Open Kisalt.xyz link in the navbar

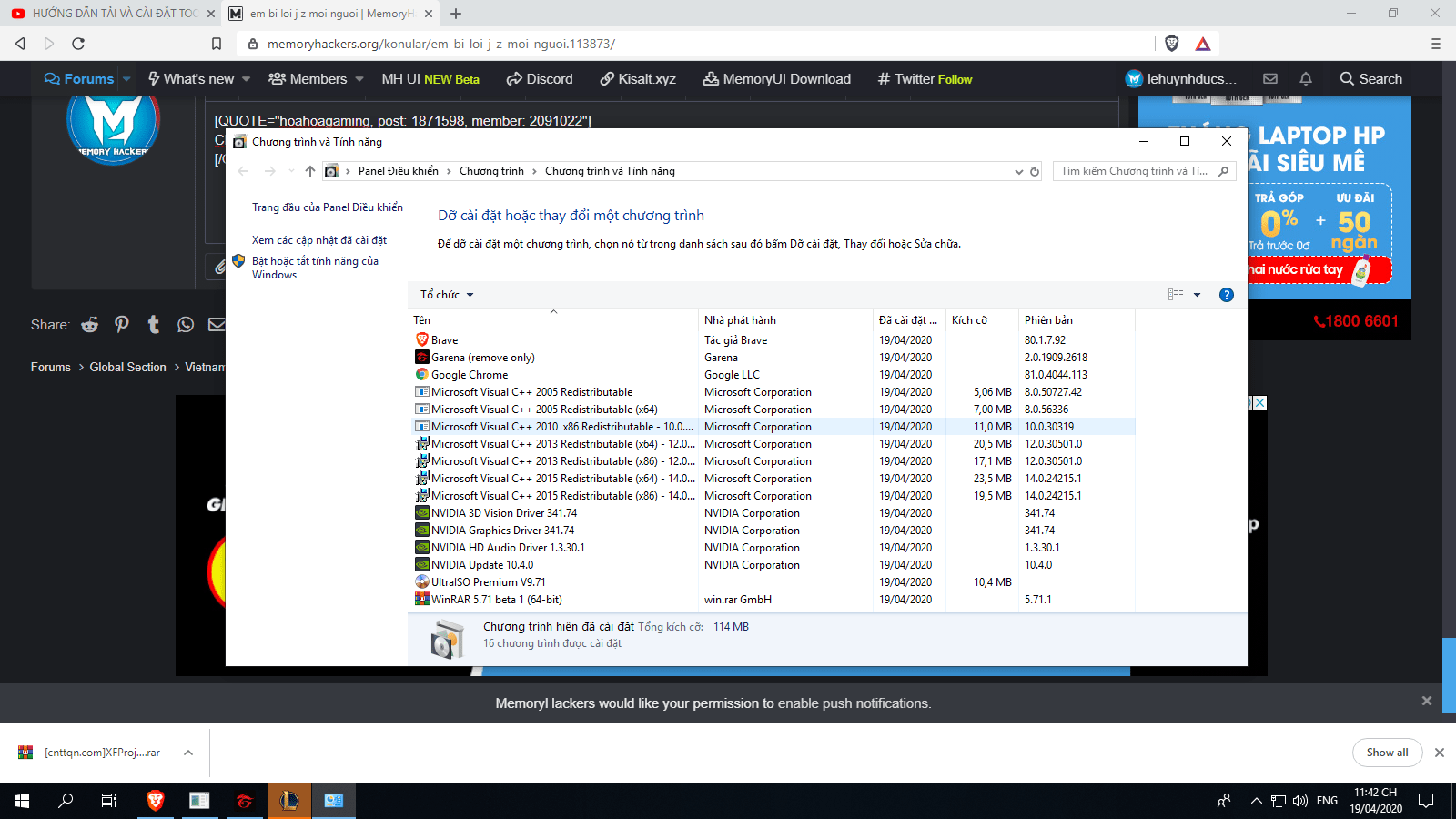click(638, 79)
